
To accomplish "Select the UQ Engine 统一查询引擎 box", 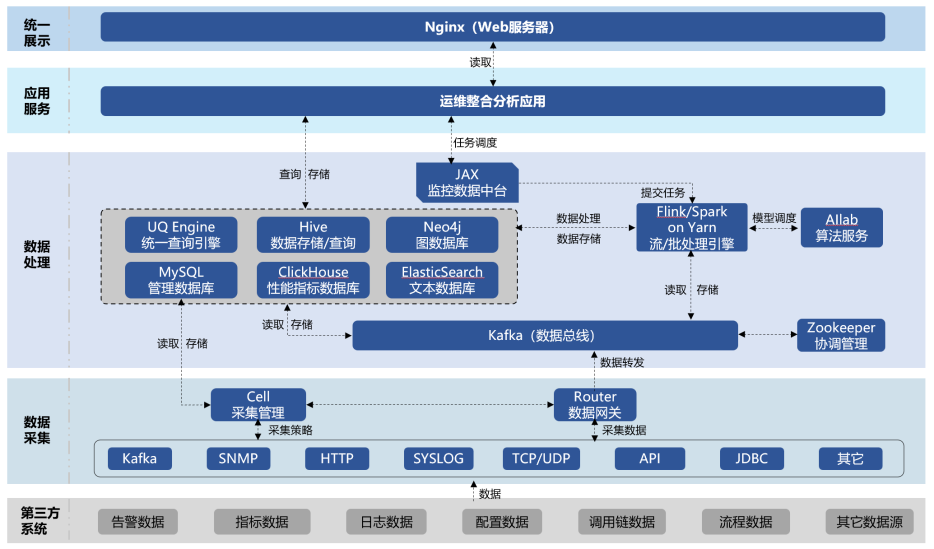I will click(x=181, y=235).
